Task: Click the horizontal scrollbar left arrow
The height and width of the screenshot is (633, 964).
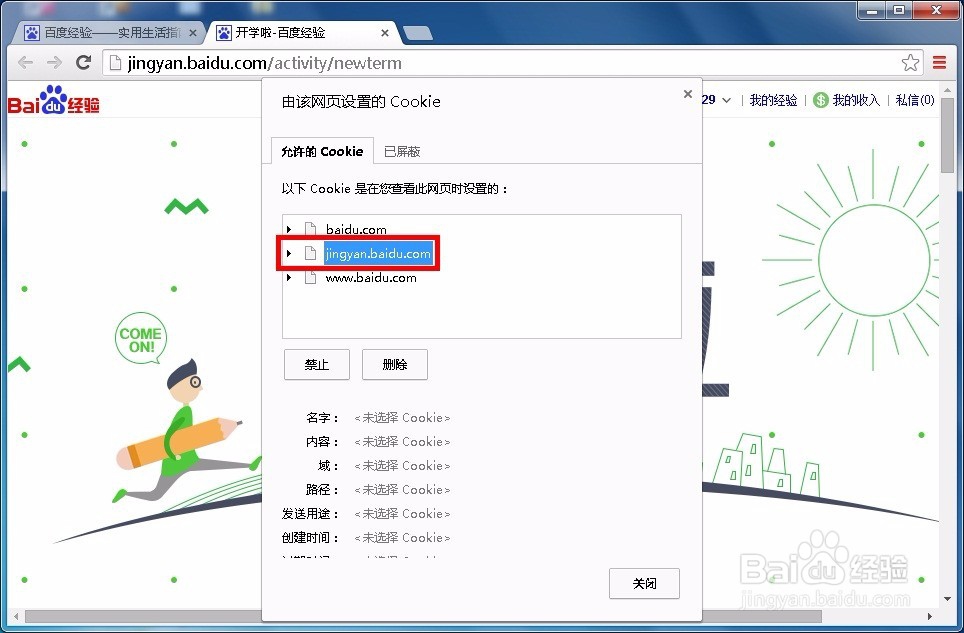Action: click(x=16, y=616)
